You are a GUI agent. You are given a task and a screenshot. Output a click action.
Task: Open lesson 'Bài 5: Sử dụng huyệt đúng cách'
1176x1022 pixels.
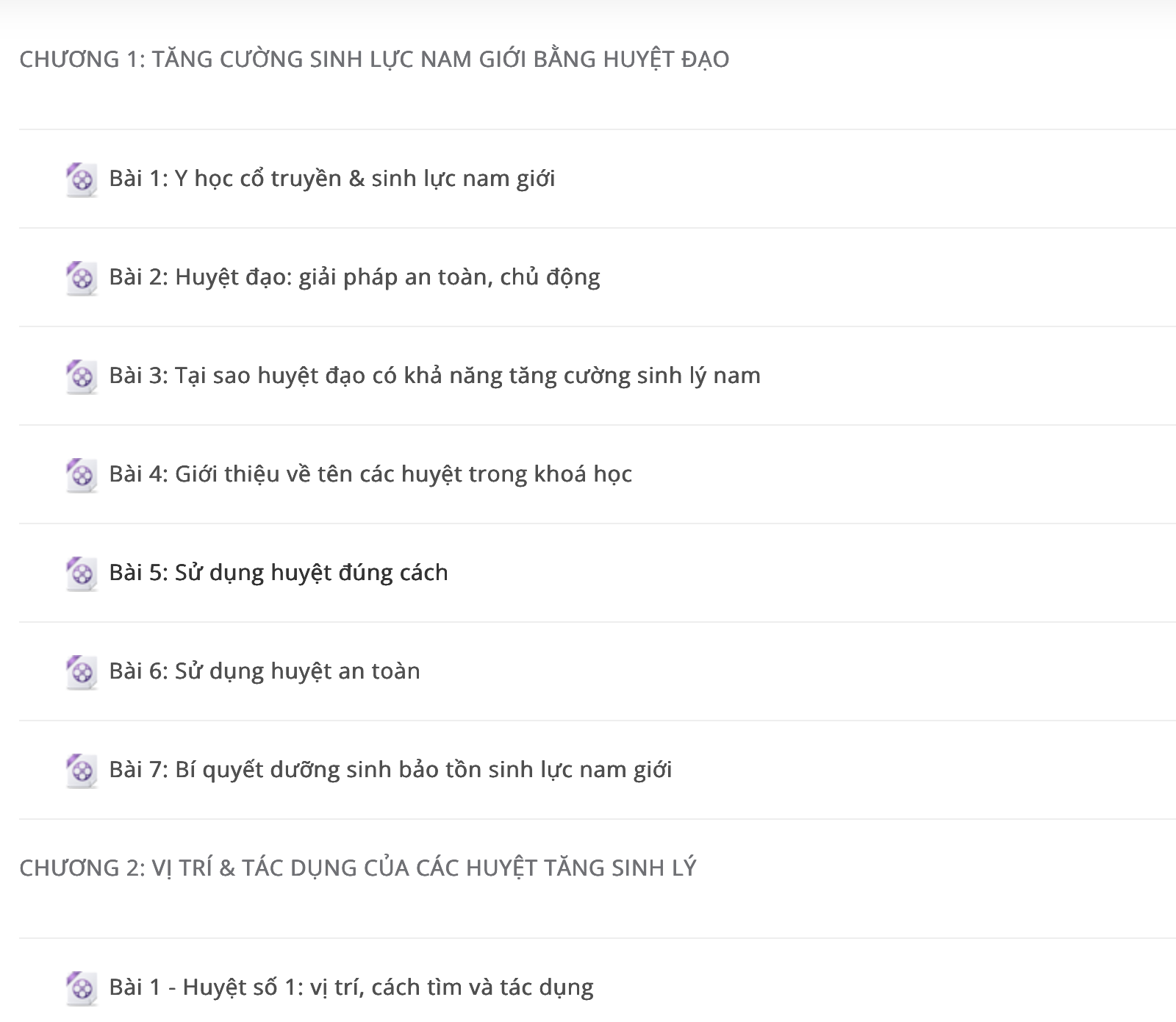coord(279,573)
